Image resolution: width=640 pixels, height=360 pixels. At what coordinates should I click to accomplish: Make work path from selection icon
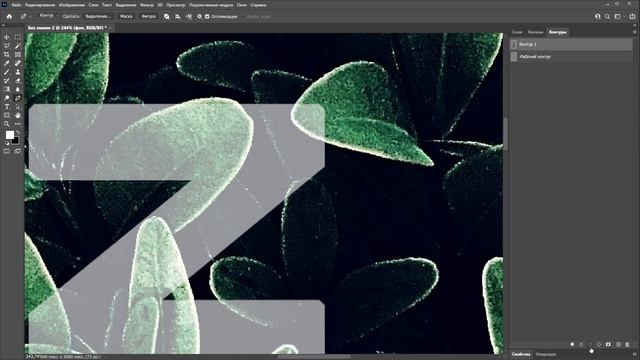click(599, 344)
